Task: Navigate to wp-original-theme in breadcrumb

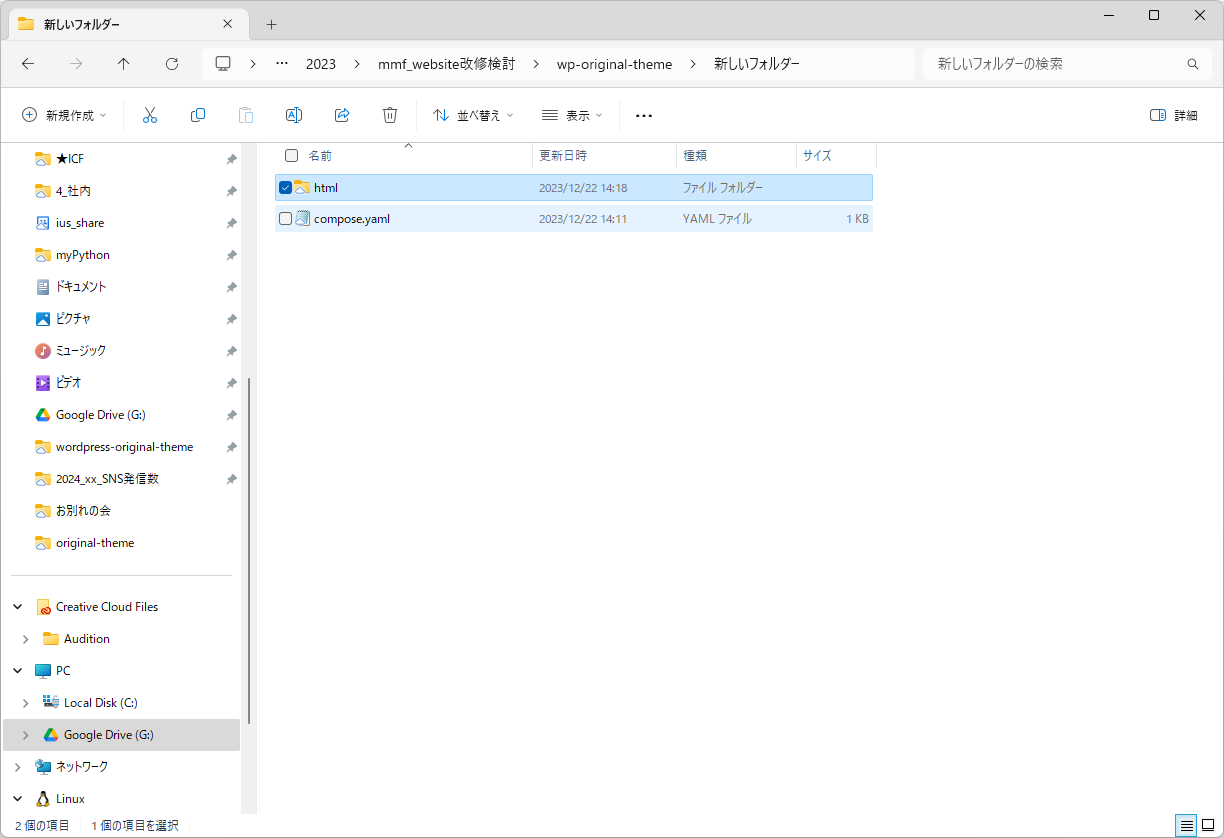Action: pyautogui.click(x=614, y=64)
